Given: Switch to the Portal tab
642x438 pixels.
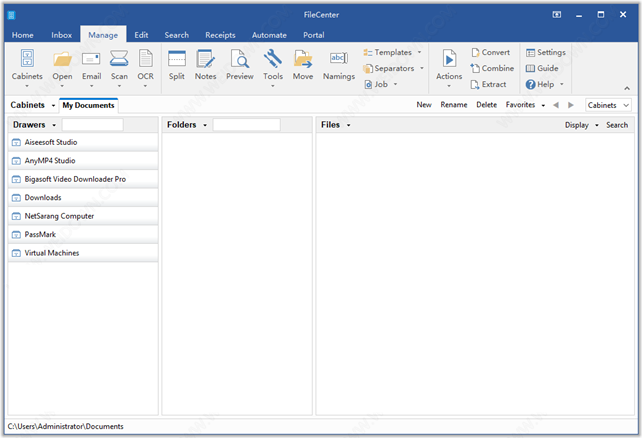Looking at the screenshot, I should pyautogui.click(x=314, y=35).
